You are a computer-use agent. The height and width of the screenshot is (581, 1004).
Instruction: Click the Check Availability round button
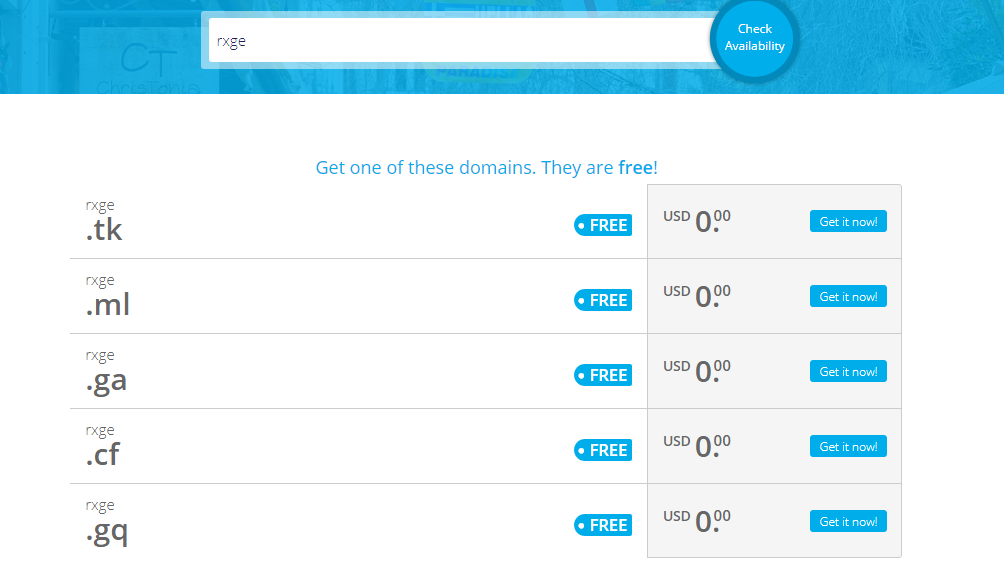pyautogui.click(x=754, y=38)
